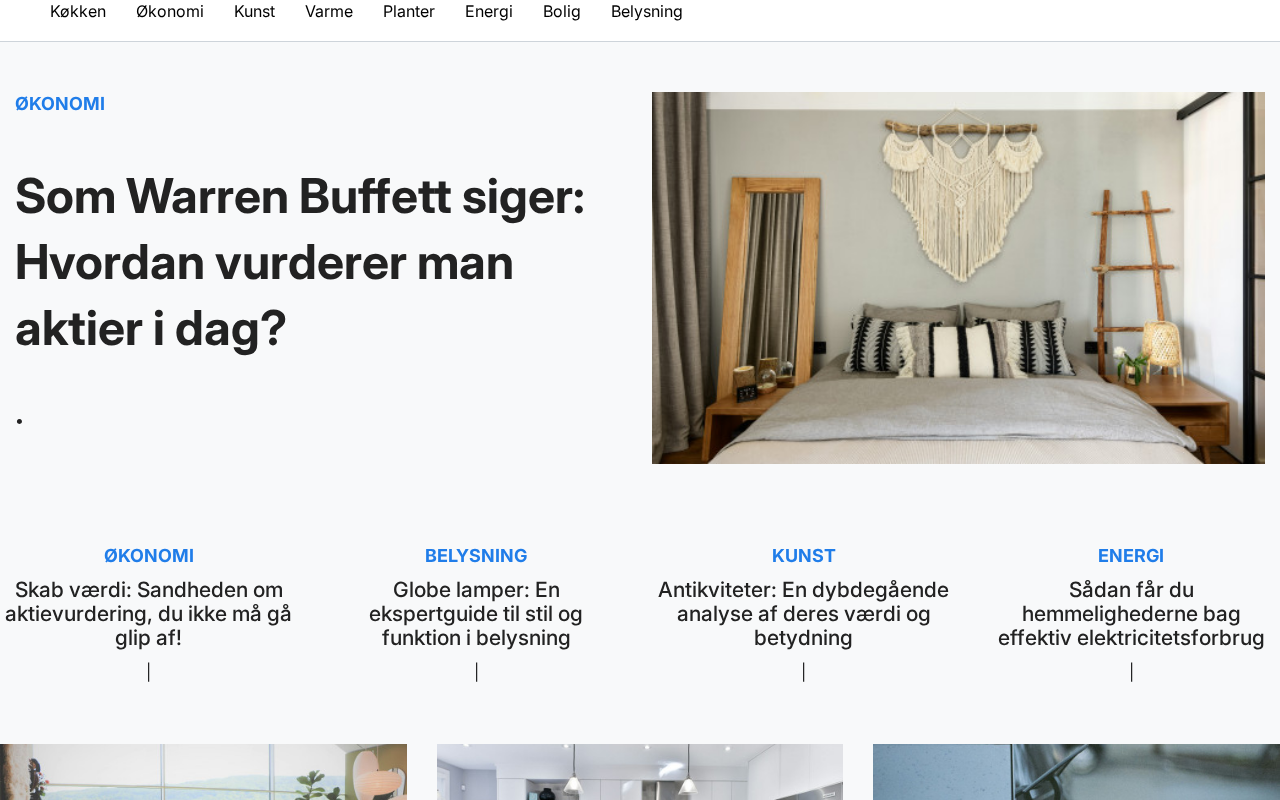Image resolution: width=1280 pixels, height=800 pixels.
Task: Open the Warren Buffett headline article
Action: [300, 262]
